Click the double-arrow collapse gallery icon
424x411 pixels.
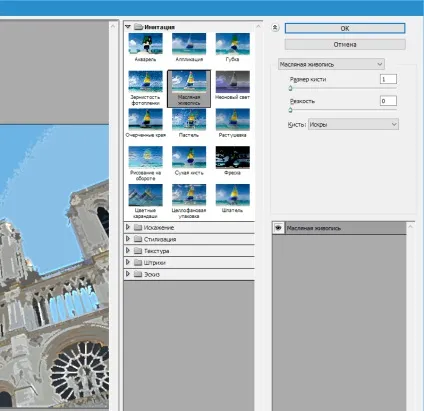275,28
